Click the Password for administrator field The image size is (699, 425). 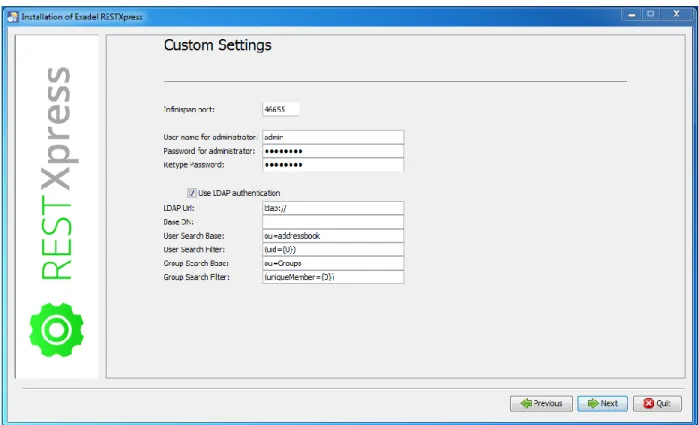(333, 151)
